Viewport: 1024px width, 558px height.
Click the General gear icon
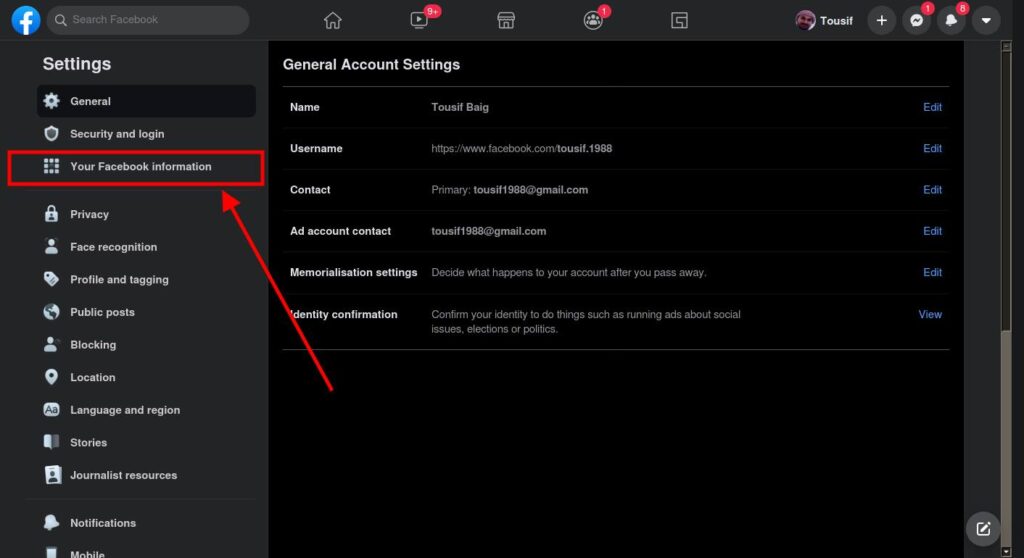click(52, 101)
